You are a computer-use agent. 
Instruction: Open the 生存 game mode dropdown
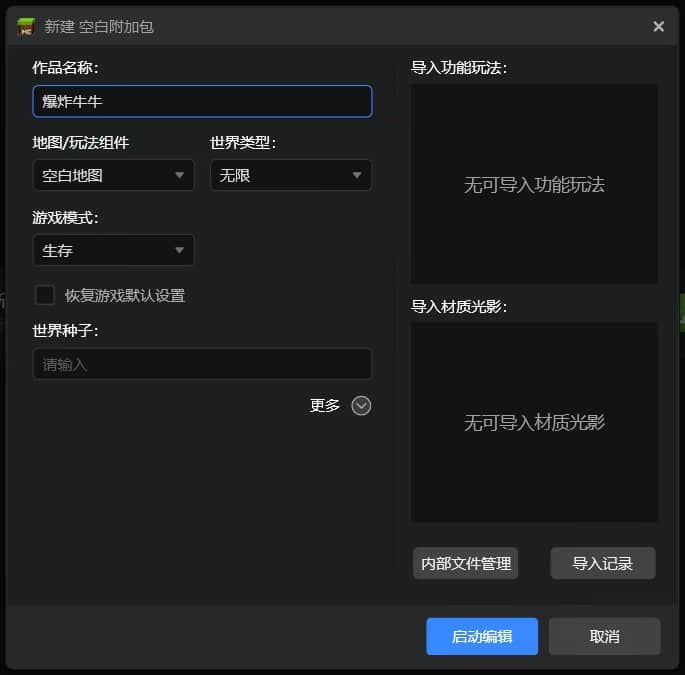click(113, 250)
